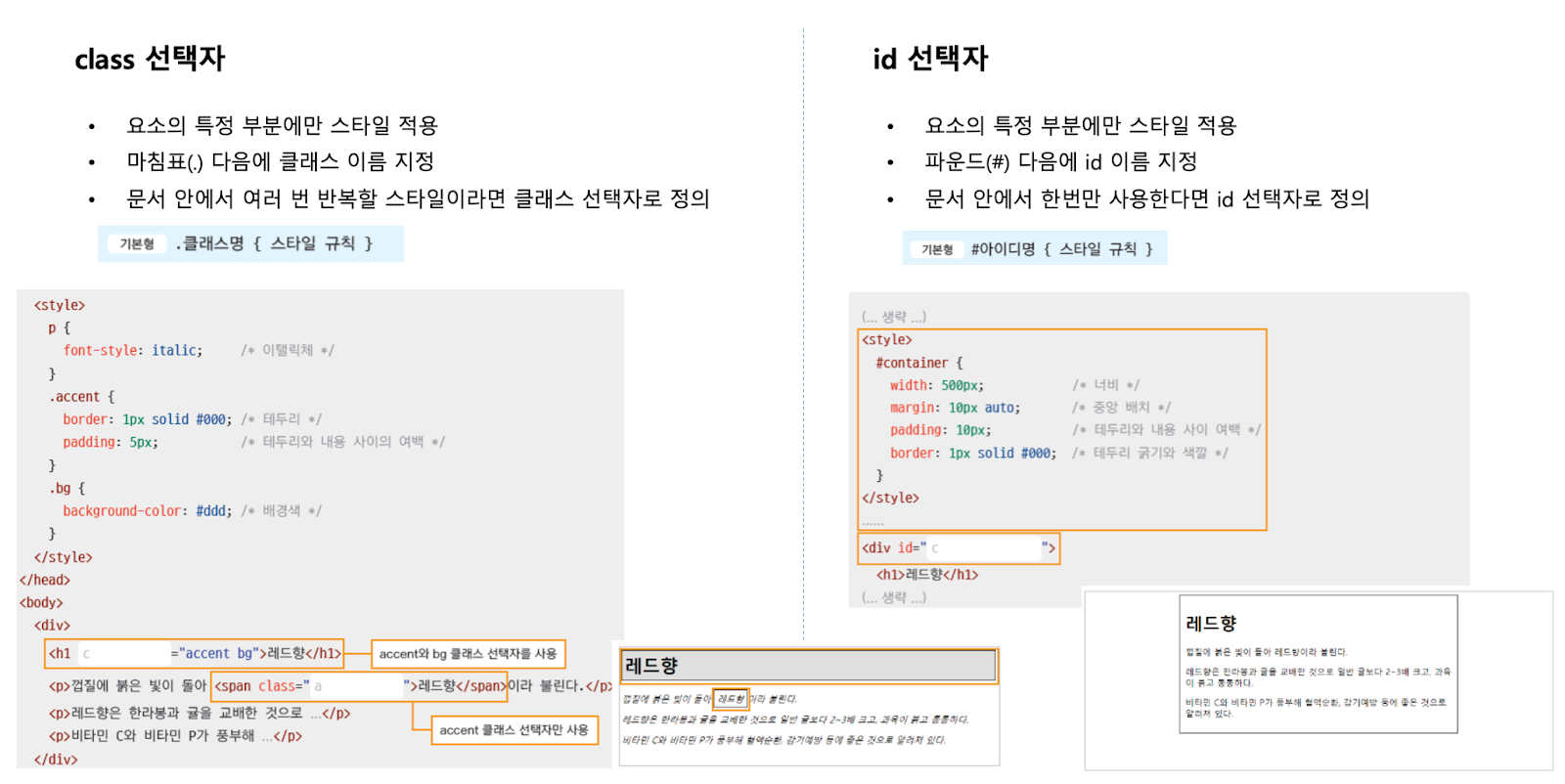Click bullet ending "클래스 선택자로 정의"

(419, 198)
